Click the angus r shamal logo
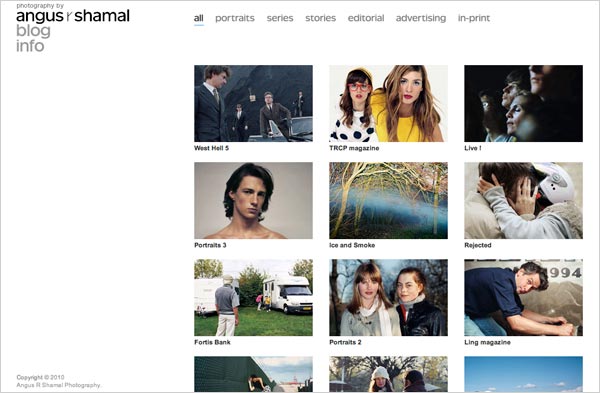600x393 pixels. tap(73, 16)
